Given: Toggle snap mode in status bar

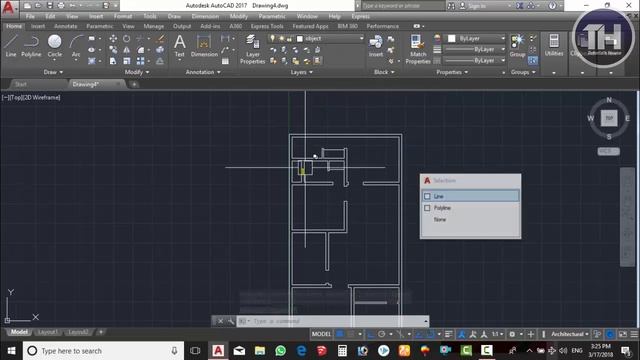Looking at the screenshot, I should pos(351,334).
